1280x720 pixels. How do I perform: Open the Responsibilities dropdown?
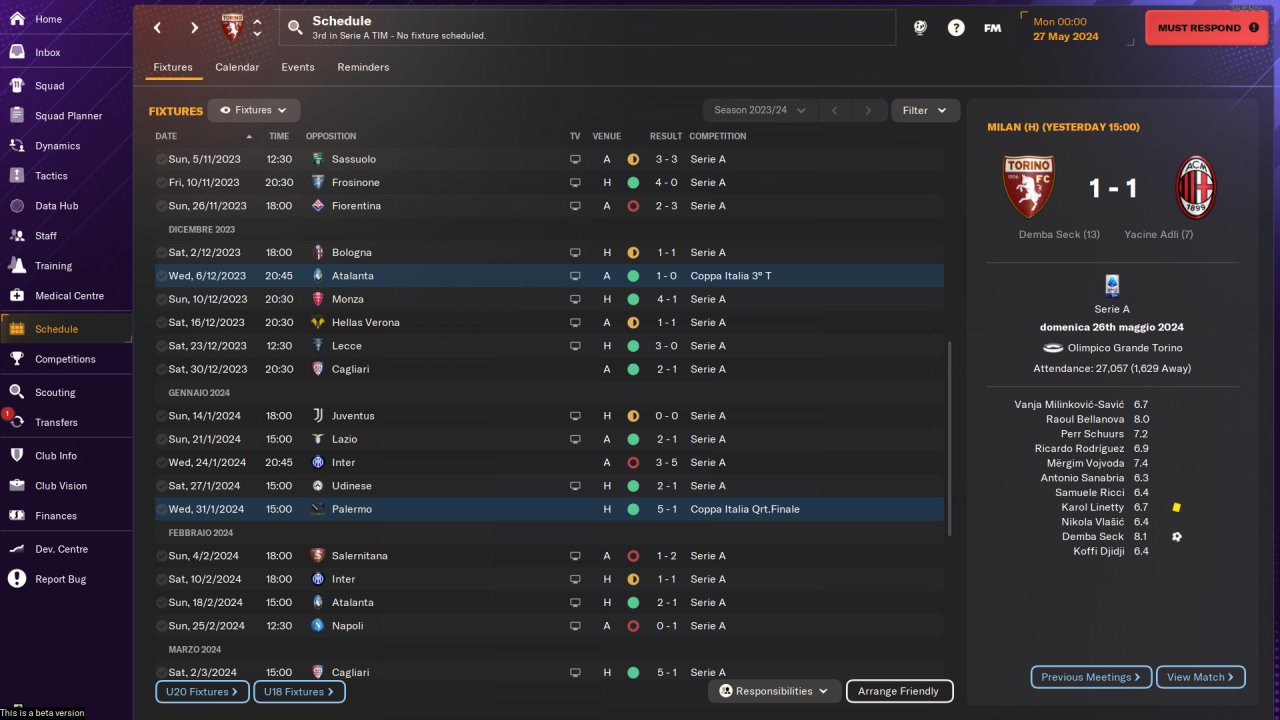[x=774, y=691]
